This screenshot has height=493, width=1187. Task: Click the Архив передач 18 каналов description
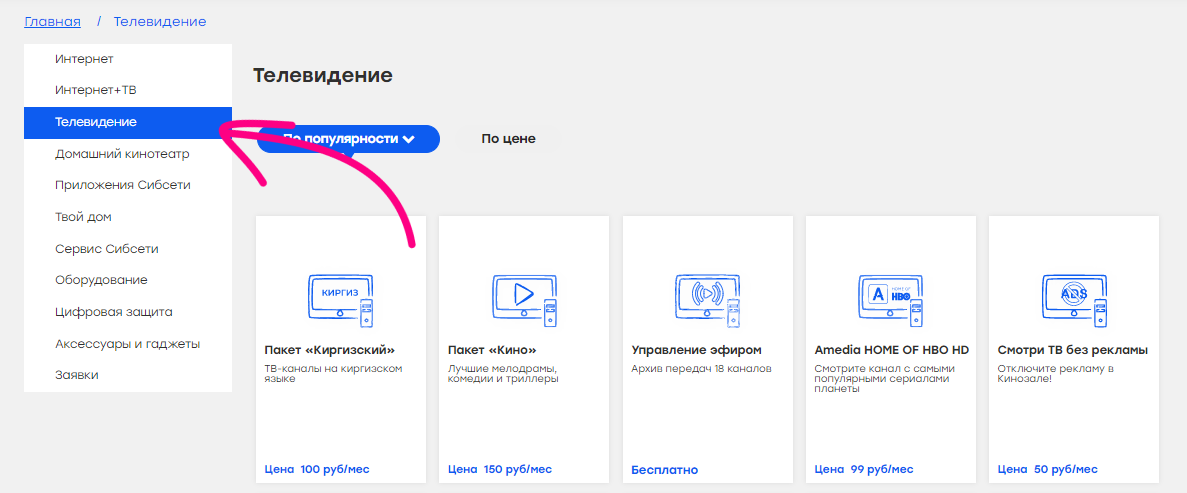[x=701, y=369]
